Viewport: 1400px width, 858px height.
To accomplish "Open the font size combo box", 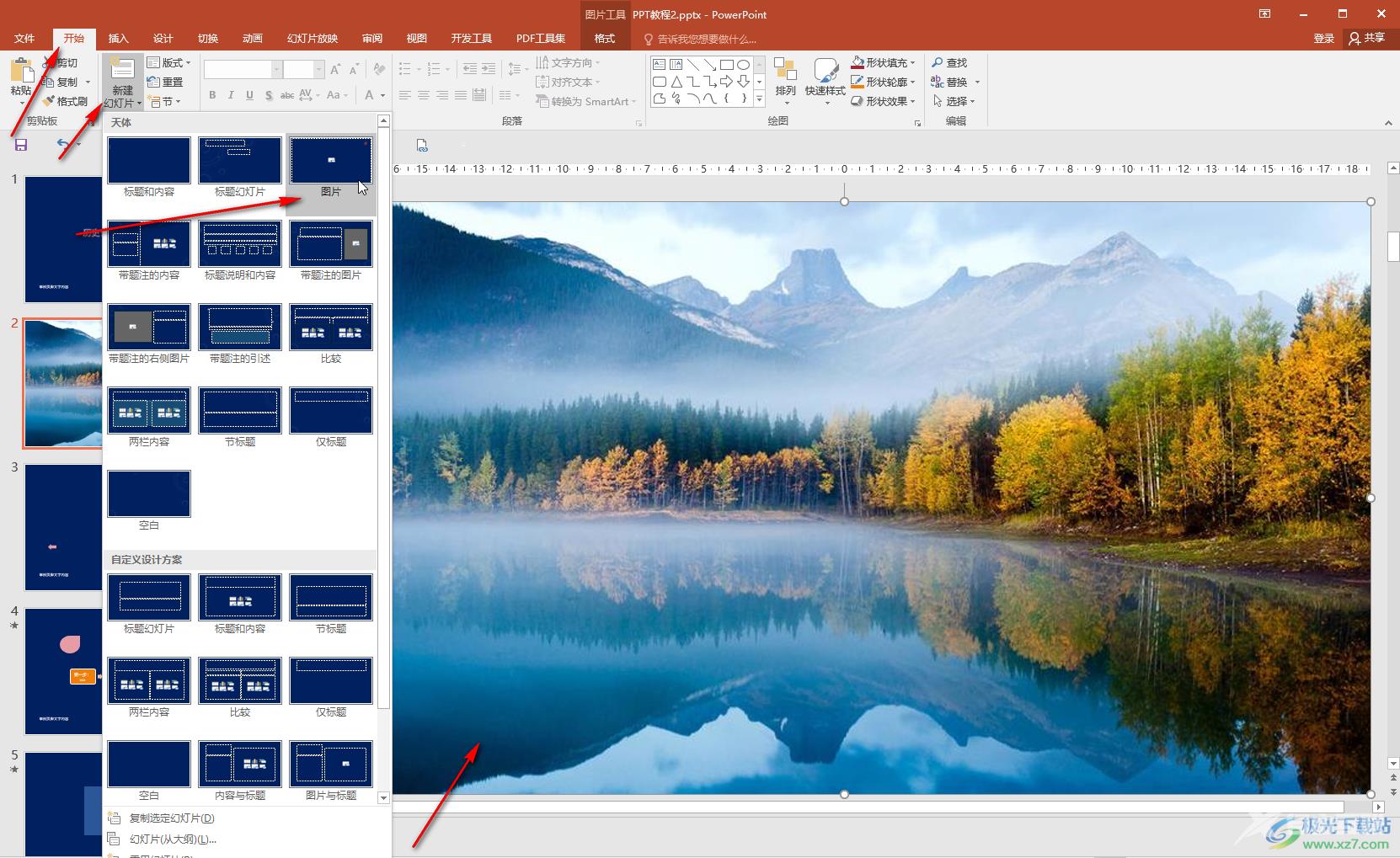I will pos(304,70).
